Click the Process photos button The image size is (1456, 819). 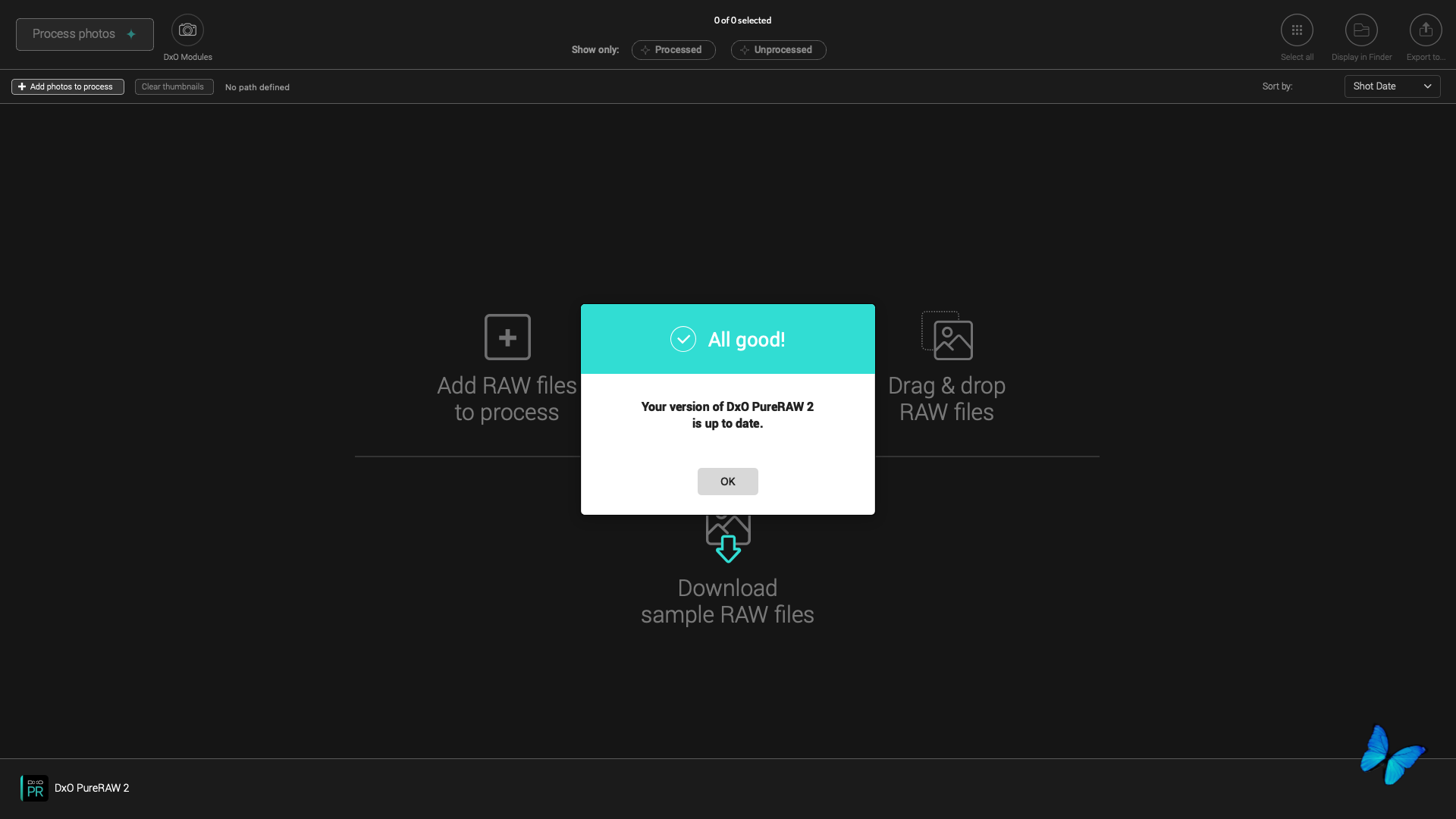pos(84,34)
